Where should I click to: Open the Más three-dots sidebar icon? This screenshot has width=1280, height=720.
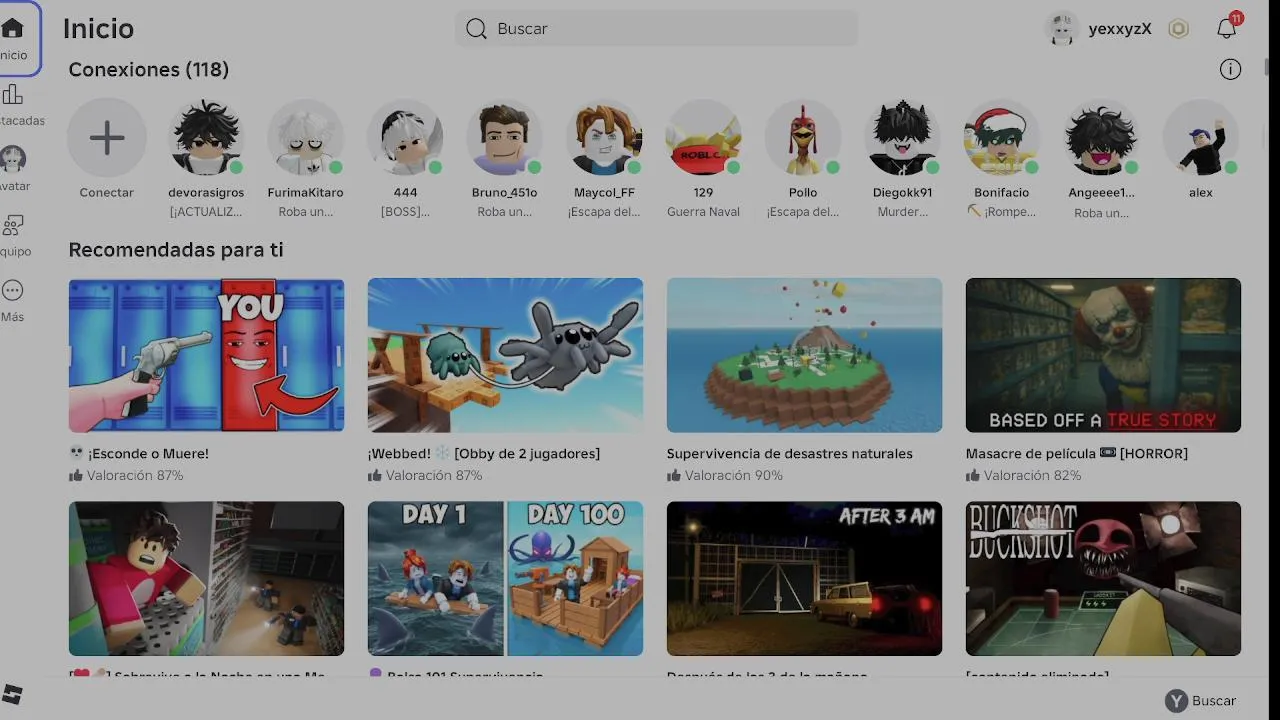[x=12, y=291]
